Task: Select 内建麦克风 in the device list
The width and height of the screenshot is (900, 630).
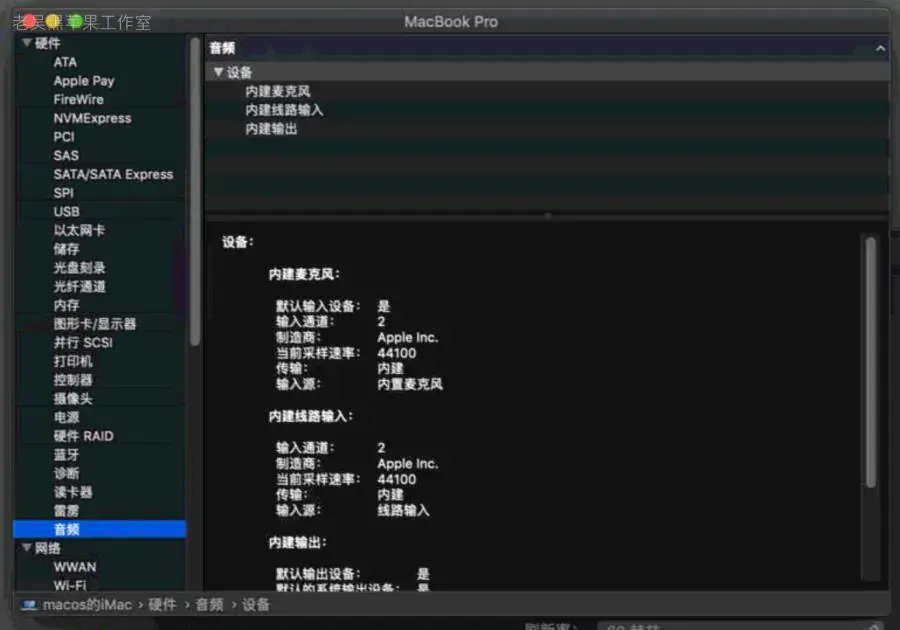Action: [x=278, y=91]
